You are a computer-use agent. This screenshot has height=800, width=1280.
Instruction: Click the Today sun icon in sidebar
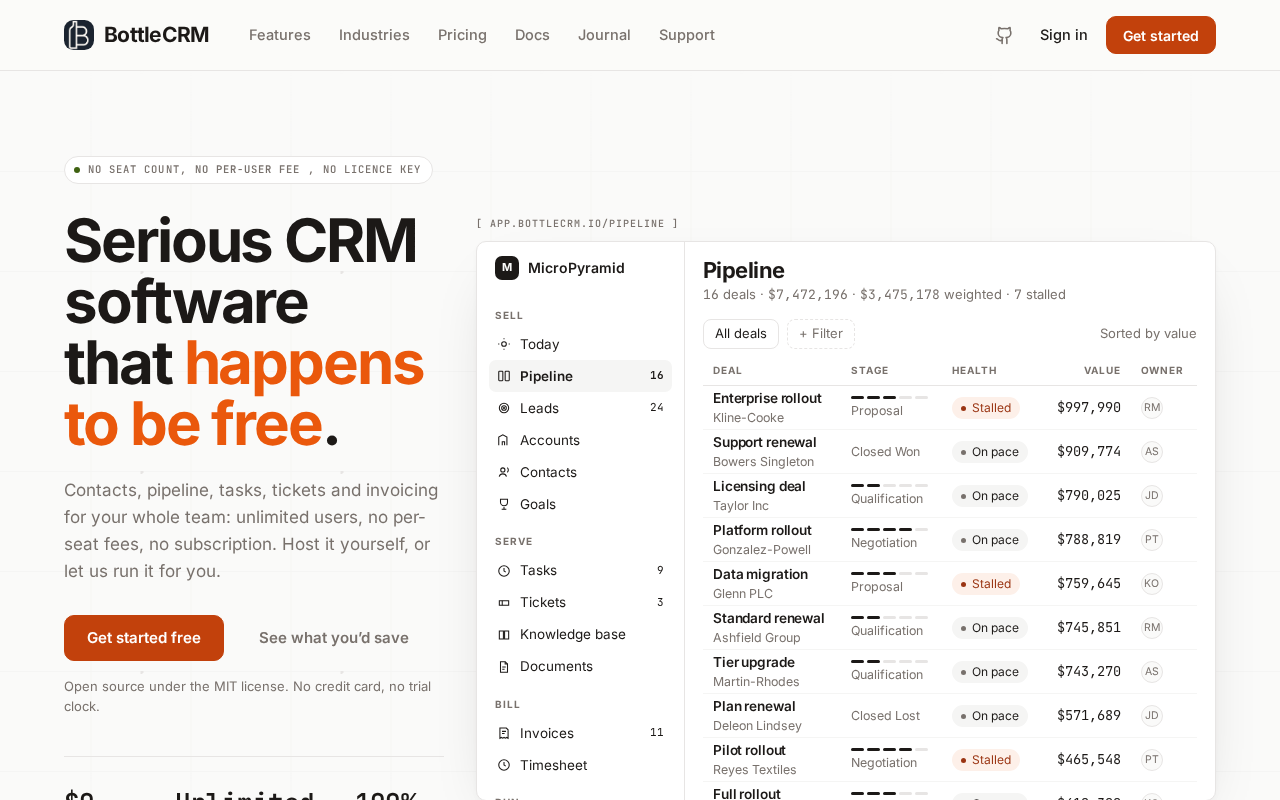[x=504, y=344]
